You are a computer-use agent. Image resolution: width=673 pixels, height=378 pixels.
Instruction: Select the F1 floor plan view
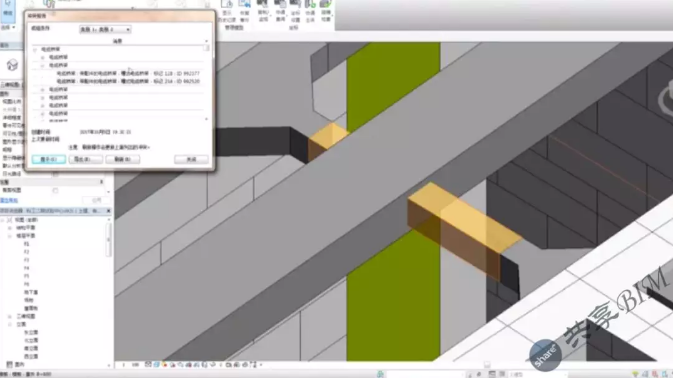click(x=27, y=244)
